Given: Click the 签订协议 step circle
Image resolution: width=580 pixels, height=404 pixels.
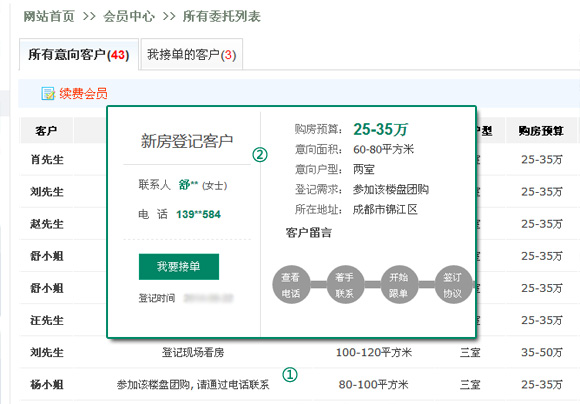Looking at the screenshot, I should pyautogui.click(x=453, y=285).
